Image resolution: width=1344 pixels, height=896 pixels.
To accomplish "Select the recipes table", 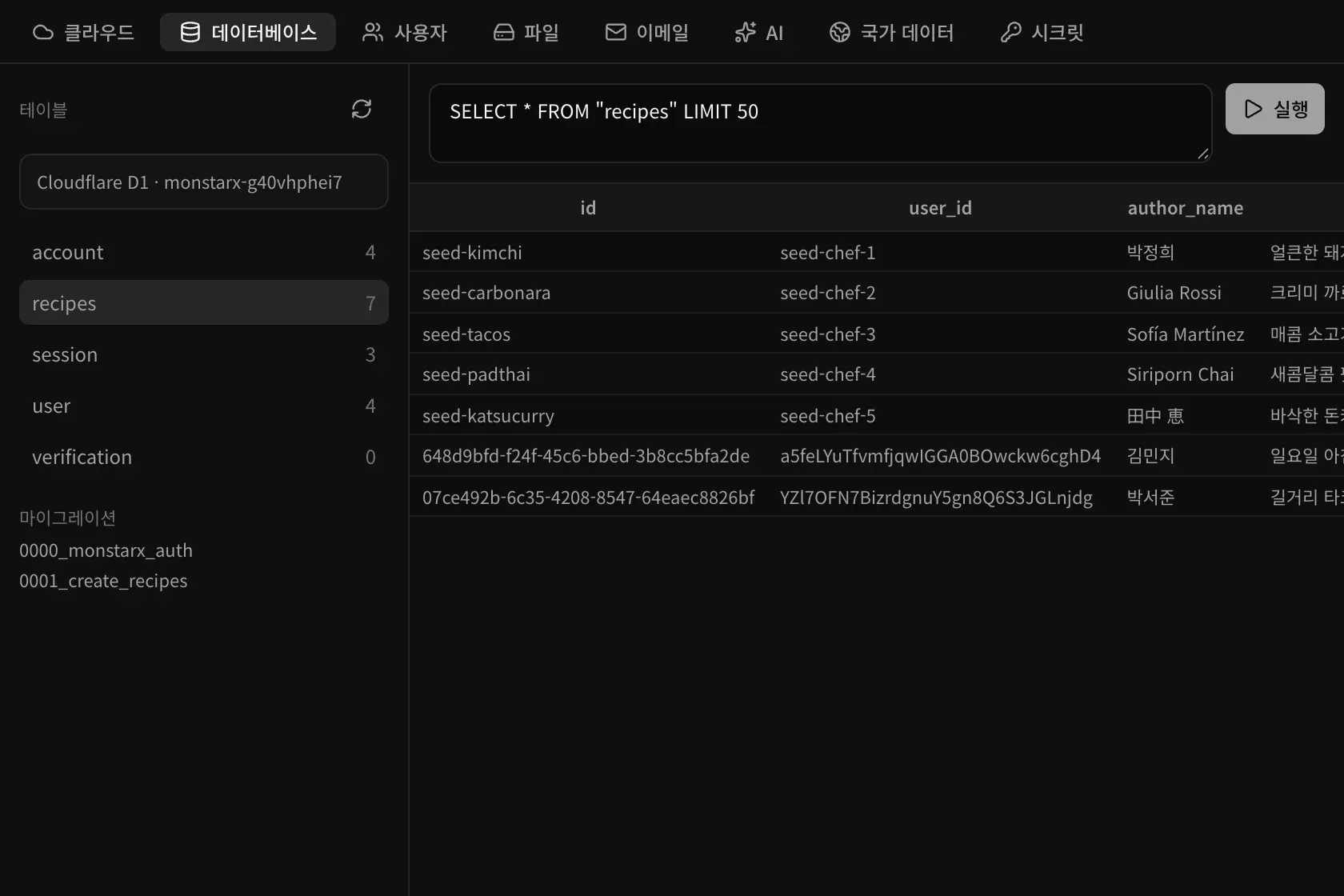I will (204, 302).
